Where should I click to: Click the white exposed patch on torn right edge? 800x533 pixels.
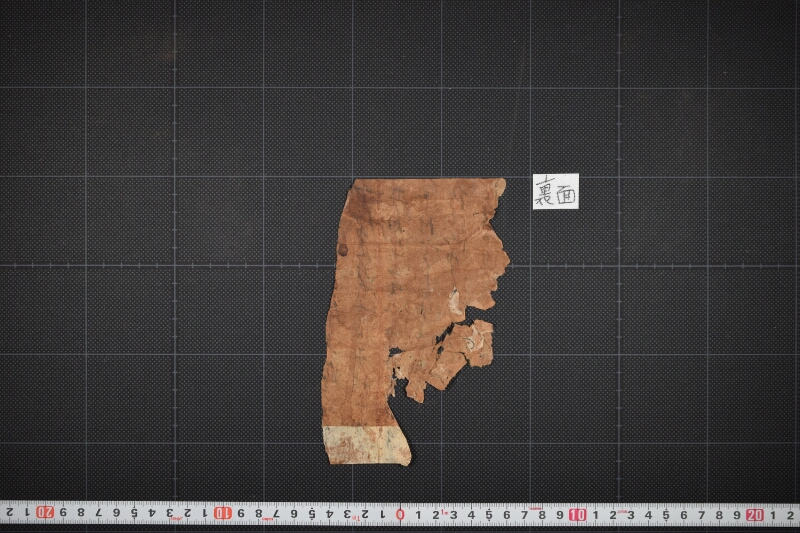[x=456, y=301]
